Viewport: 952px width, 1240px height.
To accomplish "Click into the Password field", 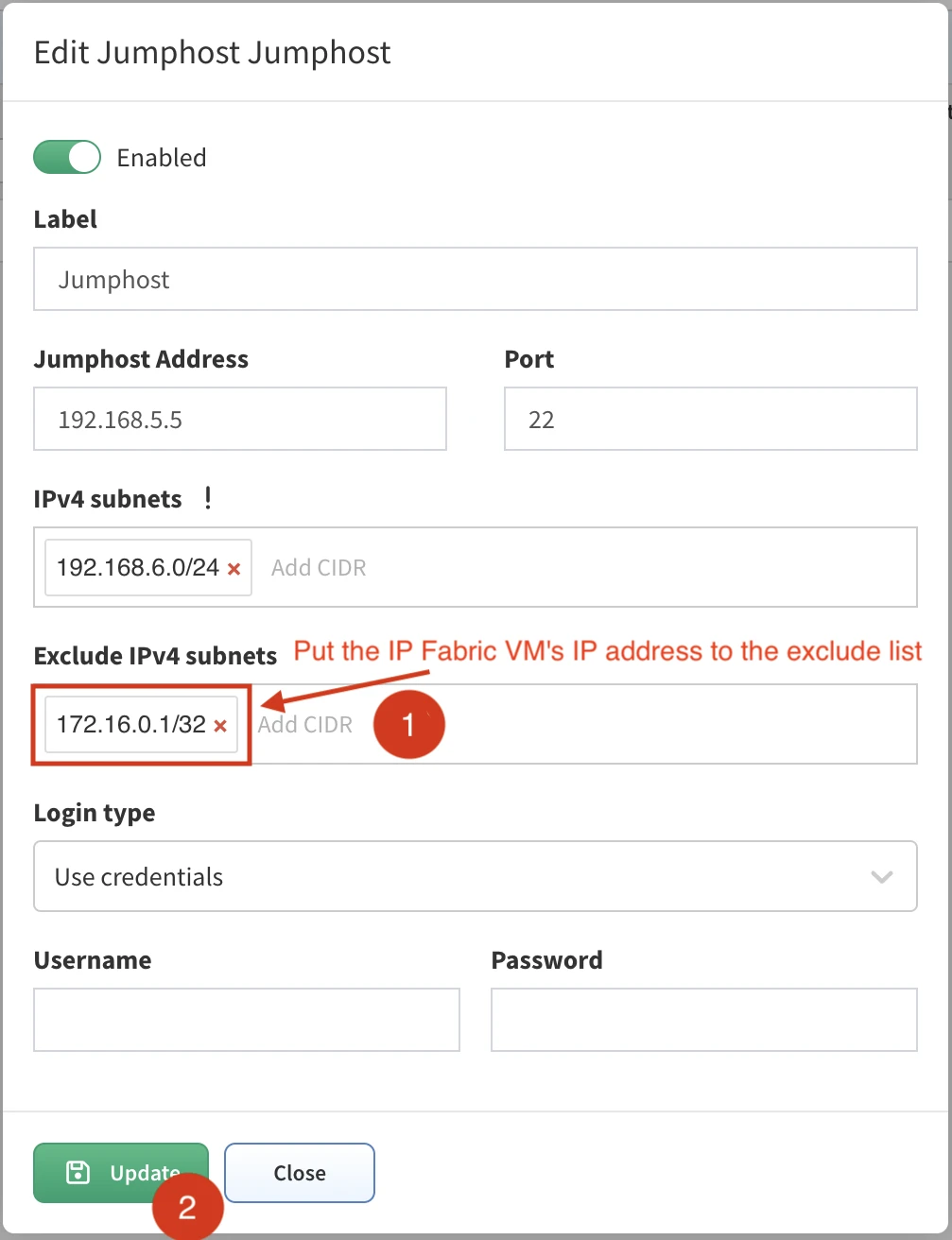I will pyautogui.click(x=703, y=1020).
